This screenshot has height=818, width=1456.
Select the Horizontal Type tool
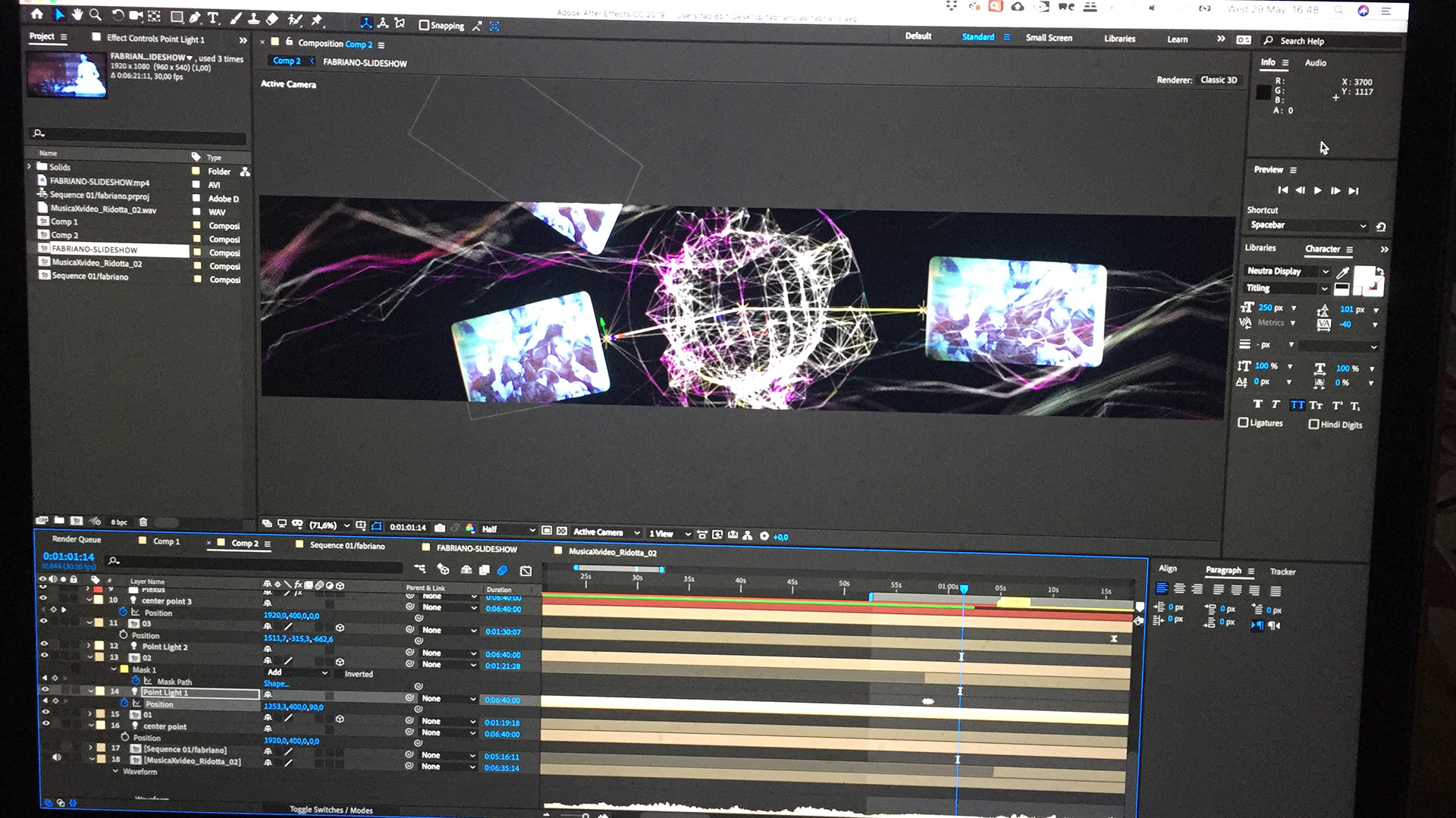coord(213,17)
